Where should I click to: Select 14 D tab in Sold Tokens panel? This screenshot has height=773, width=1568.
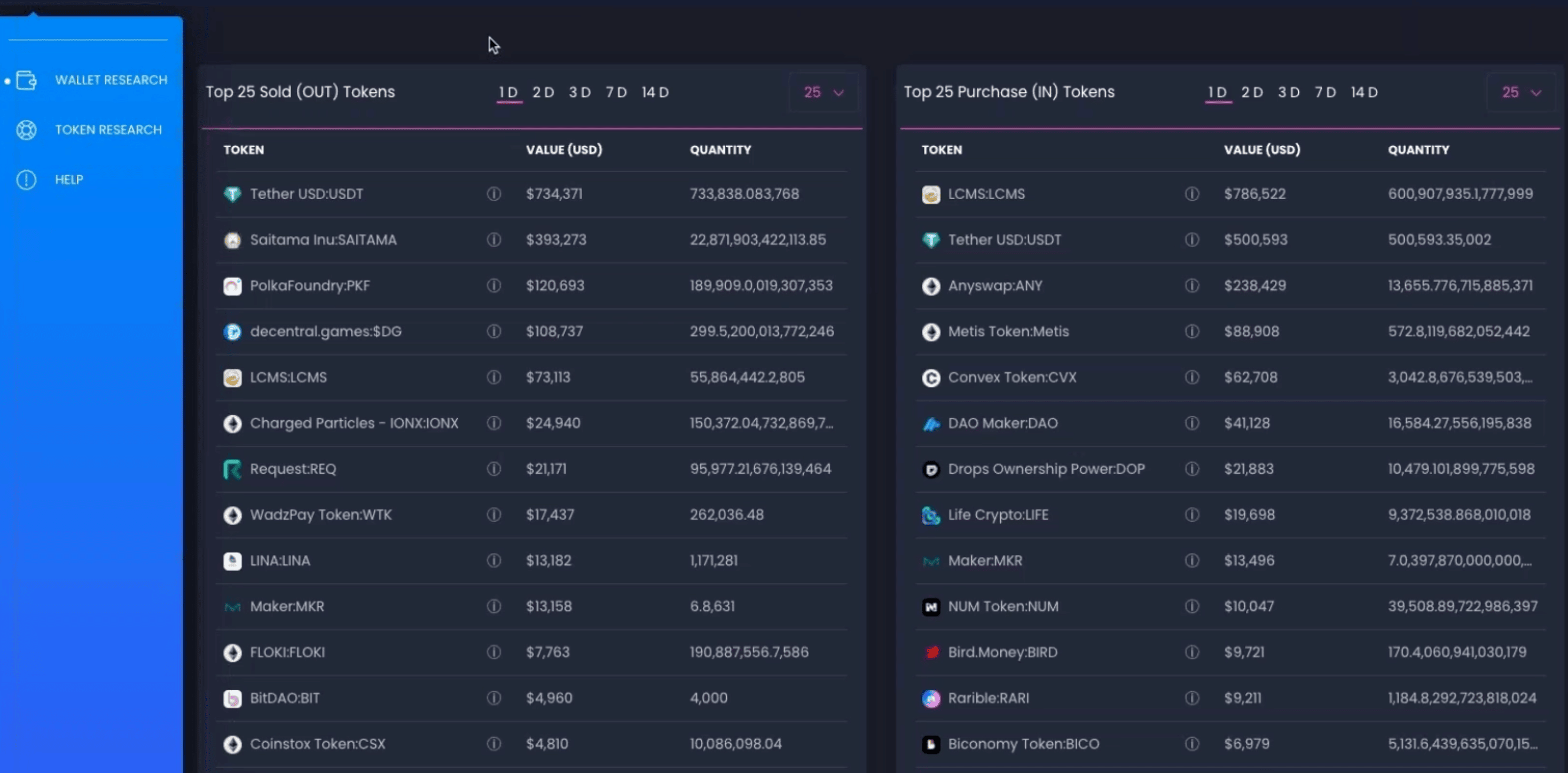click(656, 92)
